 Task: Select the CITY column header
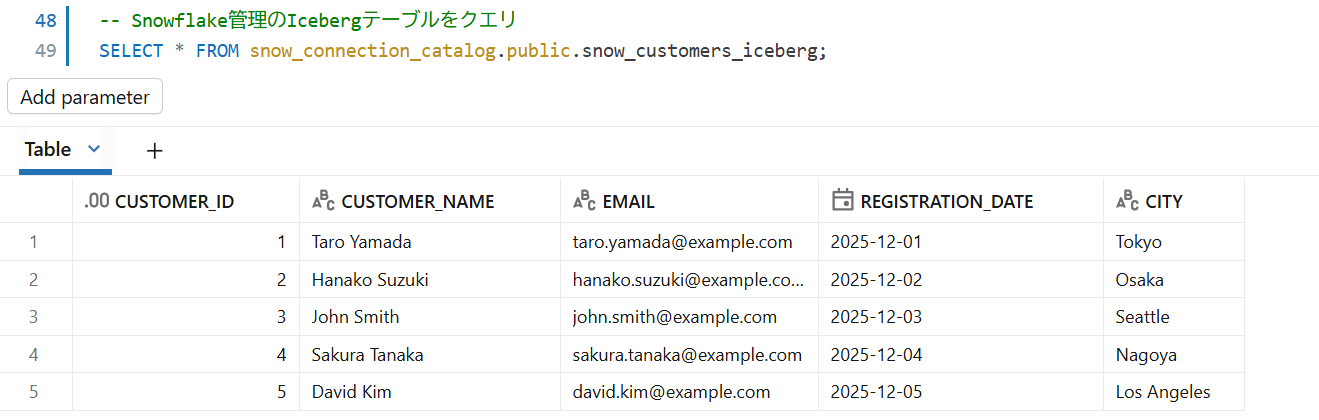tap(1164, 201)
